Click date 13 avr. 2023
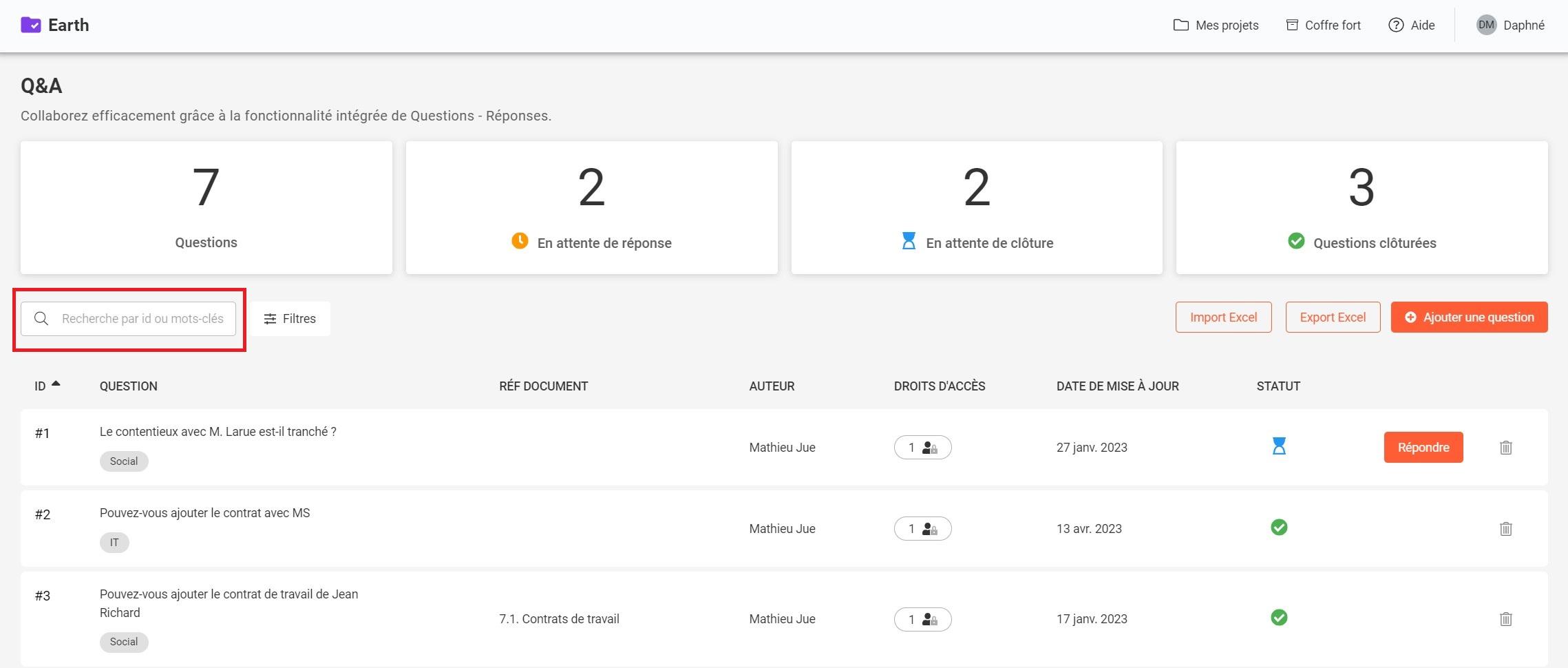The height and width of the screenshot is (668, 1568). tap(1089, 529)
